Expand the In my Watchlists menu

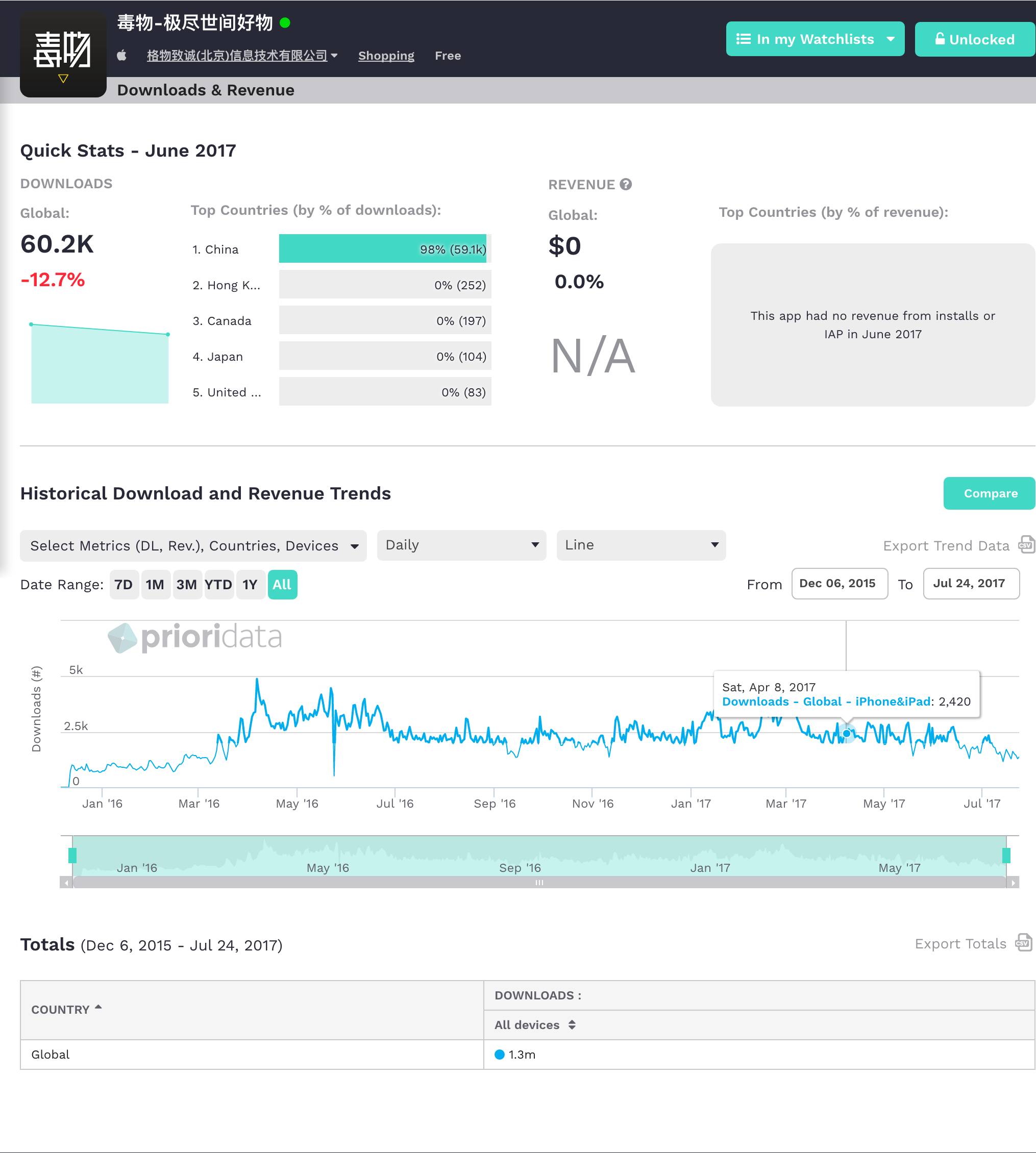pos(815,39)
